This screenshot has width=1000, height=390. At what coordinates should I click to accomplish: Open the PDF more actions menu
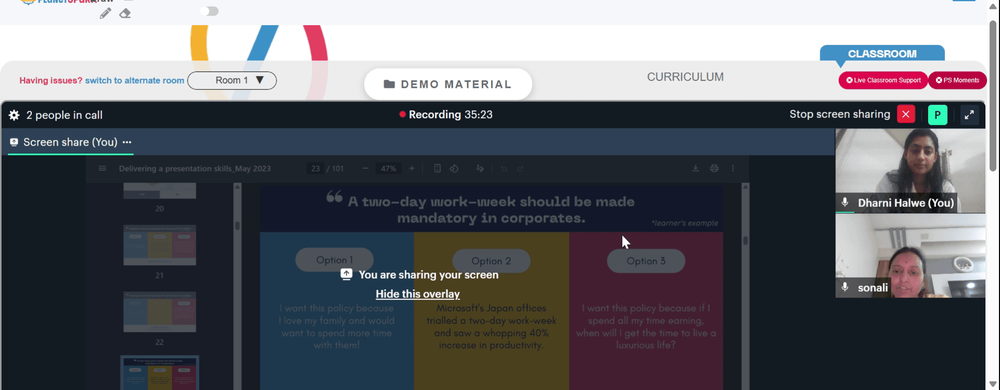pos(733,169)
